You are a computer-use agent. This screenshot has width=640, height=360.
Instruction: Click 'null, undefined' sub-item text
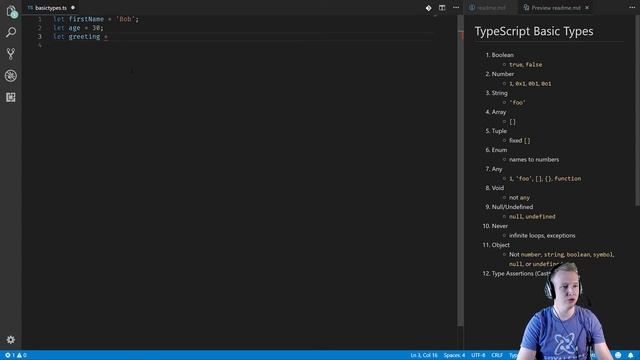532,216
